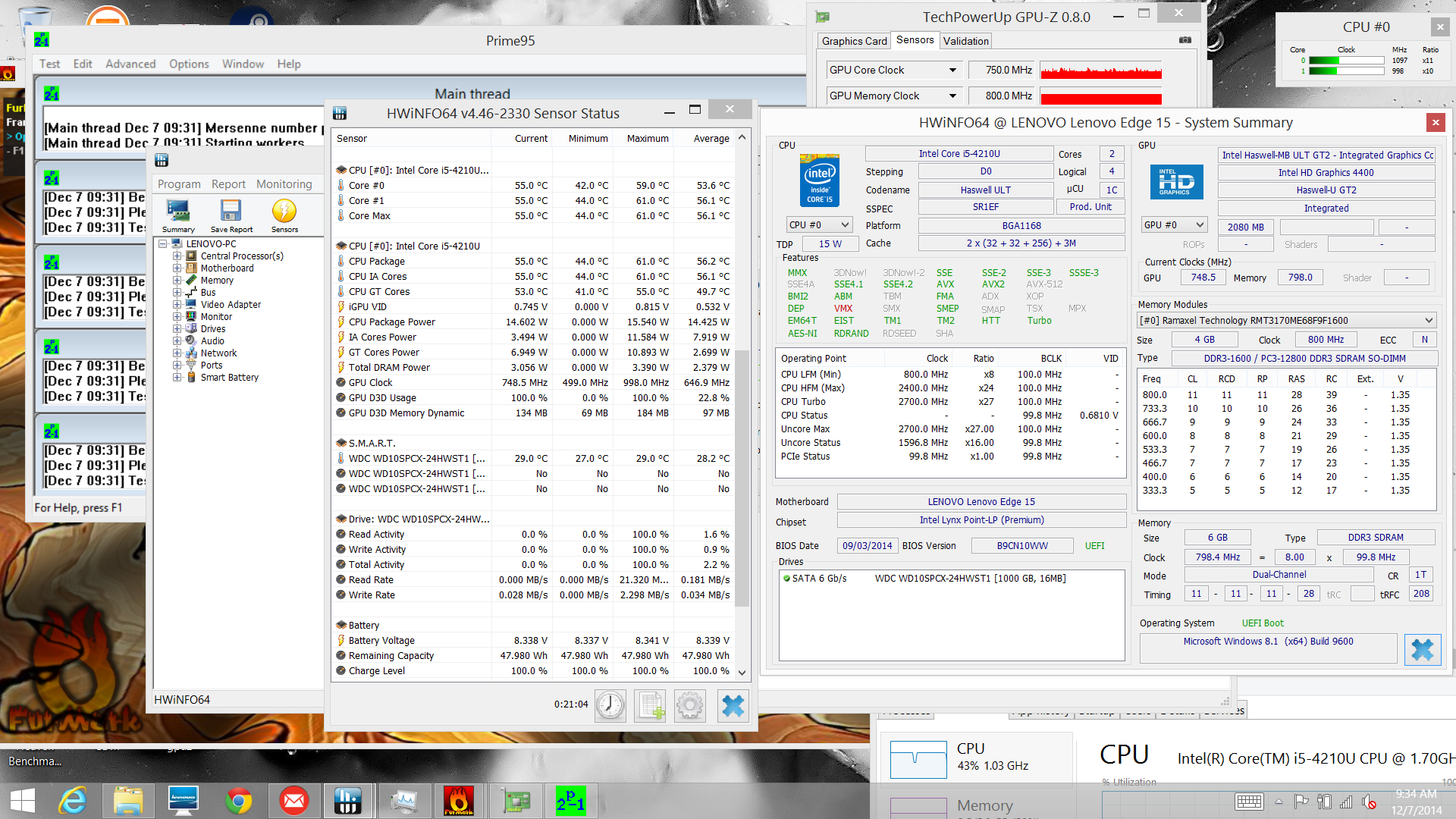Switch to GPU-Z Graphics Card tab
The height and width of the screenshot is (819, 1456).
pyautogui.click(x=854, y=41)
